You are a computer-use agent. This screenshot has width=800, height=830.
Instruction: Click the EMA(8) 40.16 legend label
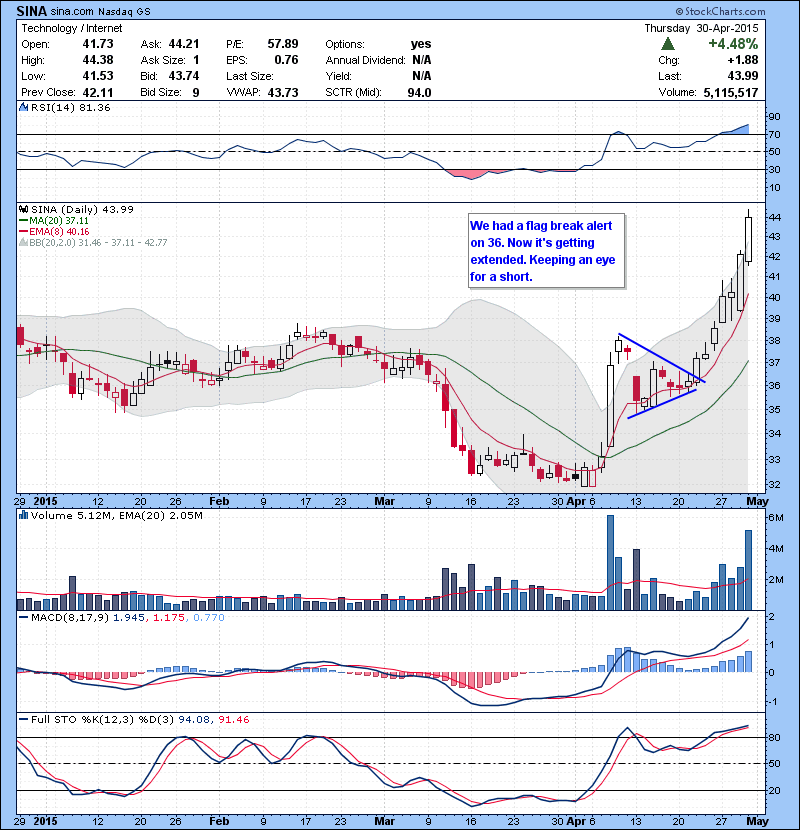pos(59,232)
